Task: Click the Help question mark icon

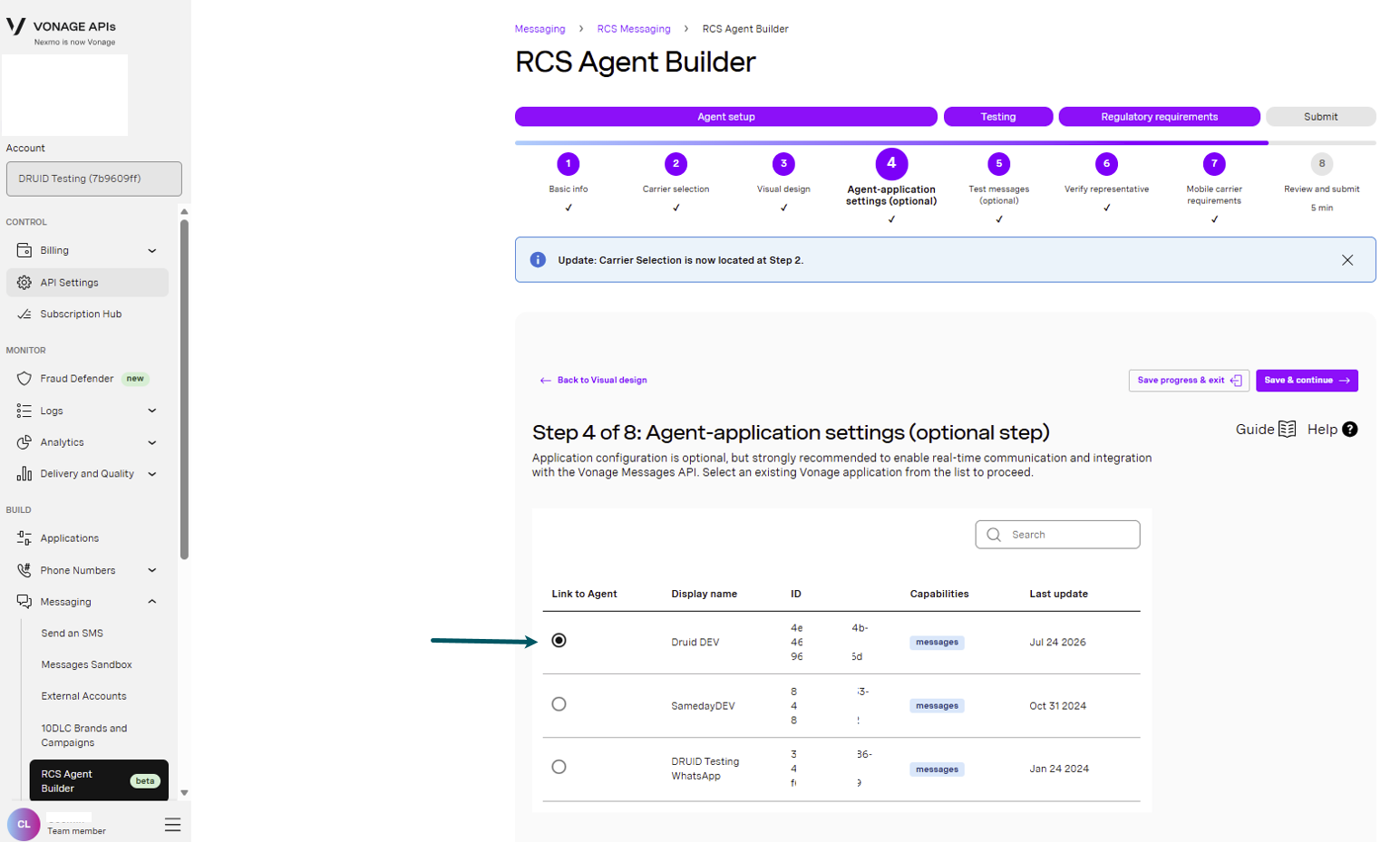Action: click(x=1350, y=430)
